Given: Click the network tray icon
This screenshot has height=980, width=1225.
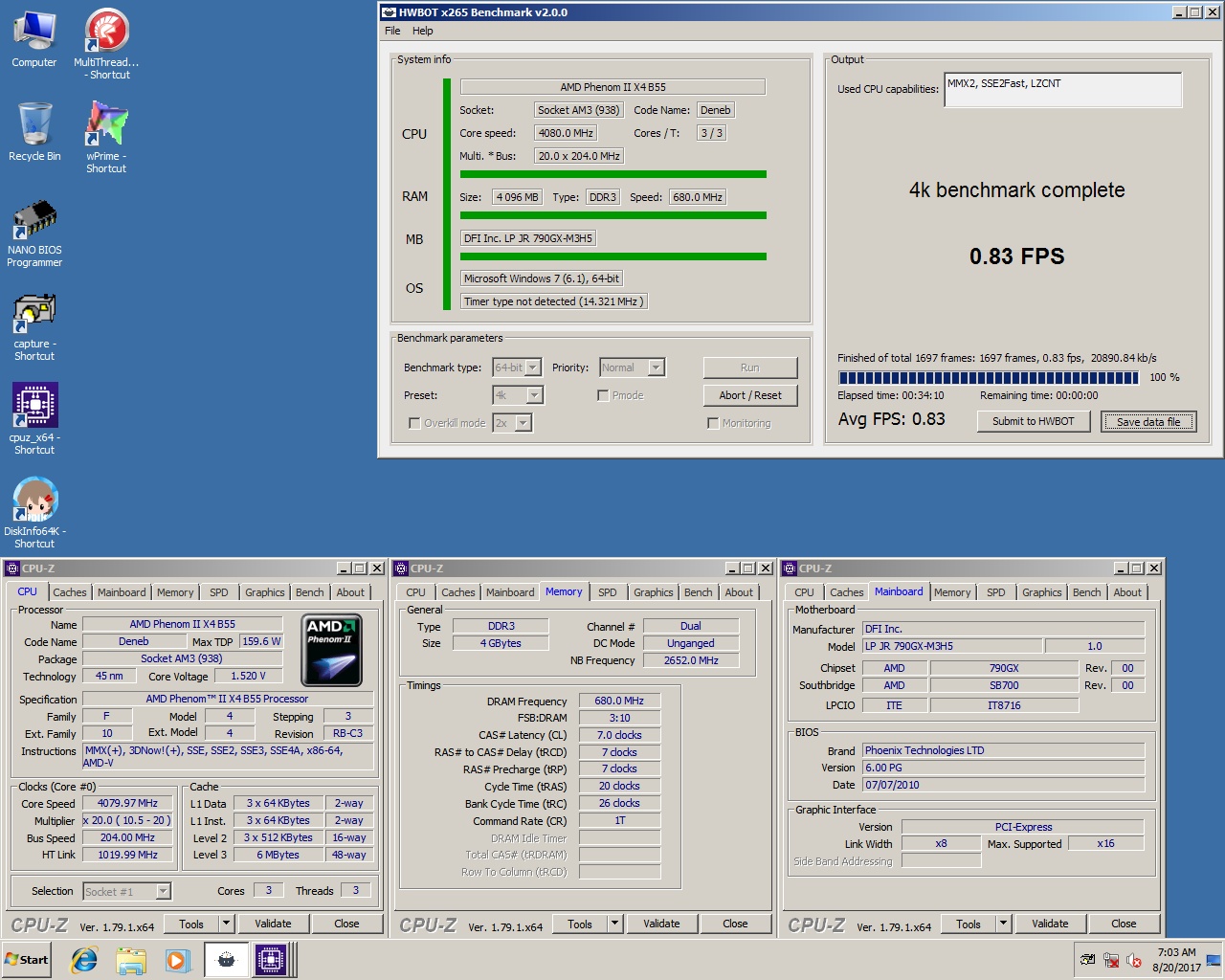Looking at the screenshot, I should pyautogui.click(x=1111, y=960).
